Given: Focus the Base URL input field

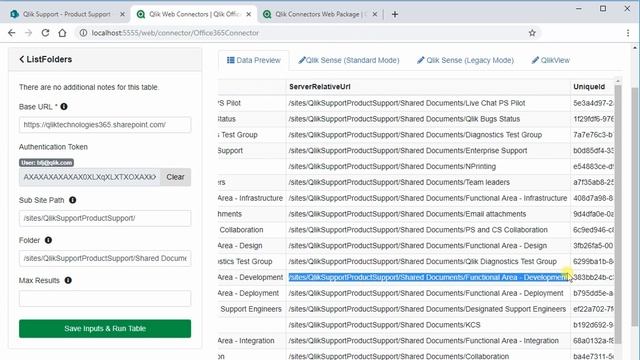Looking at the screenshot, I should 105,124.
